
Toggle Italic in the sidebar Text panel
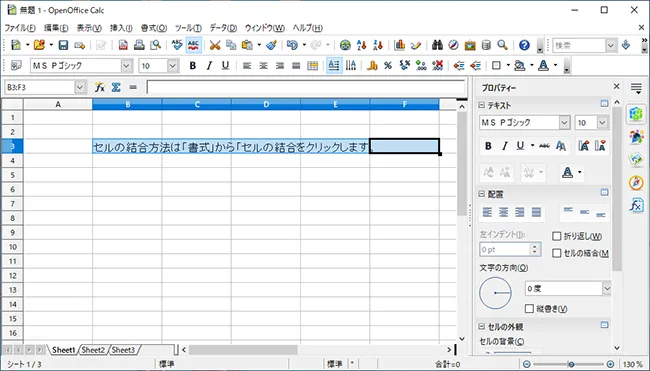coord(504,146)
